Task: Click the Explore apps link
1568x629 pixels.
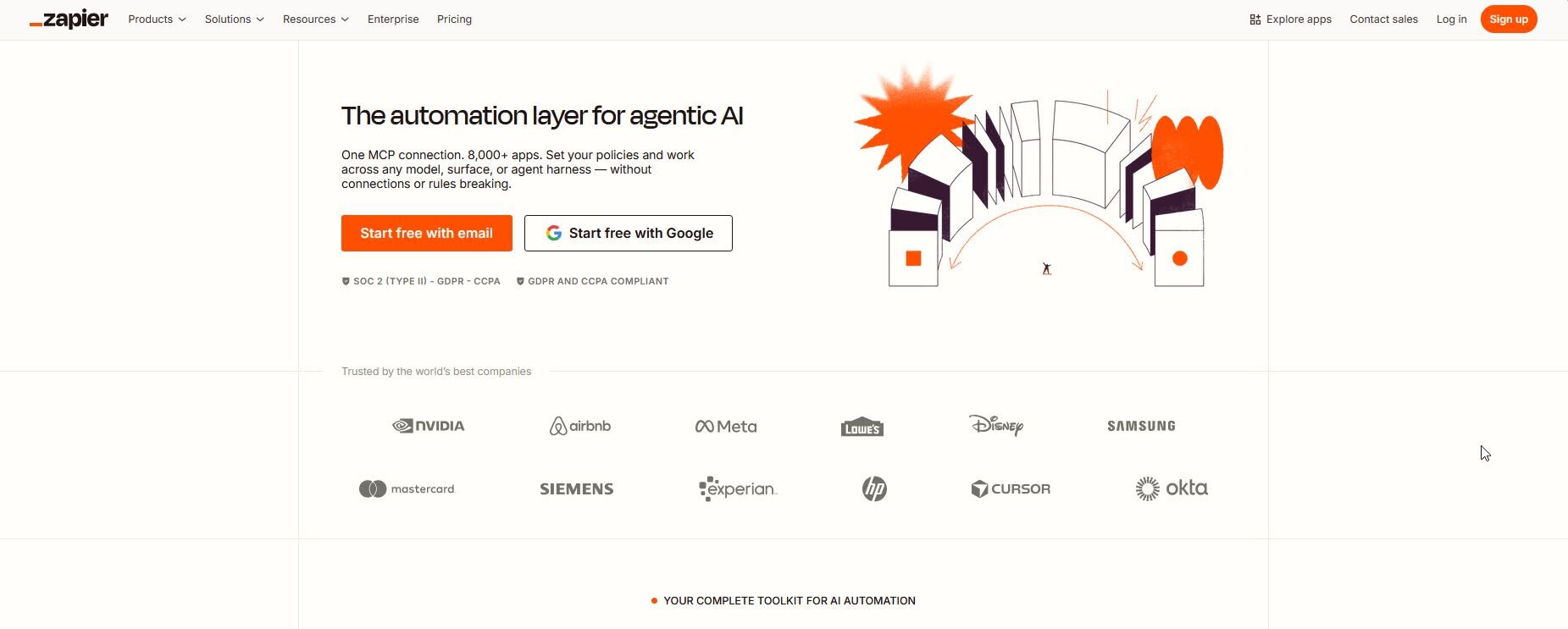Action: tap(1290, 19)
